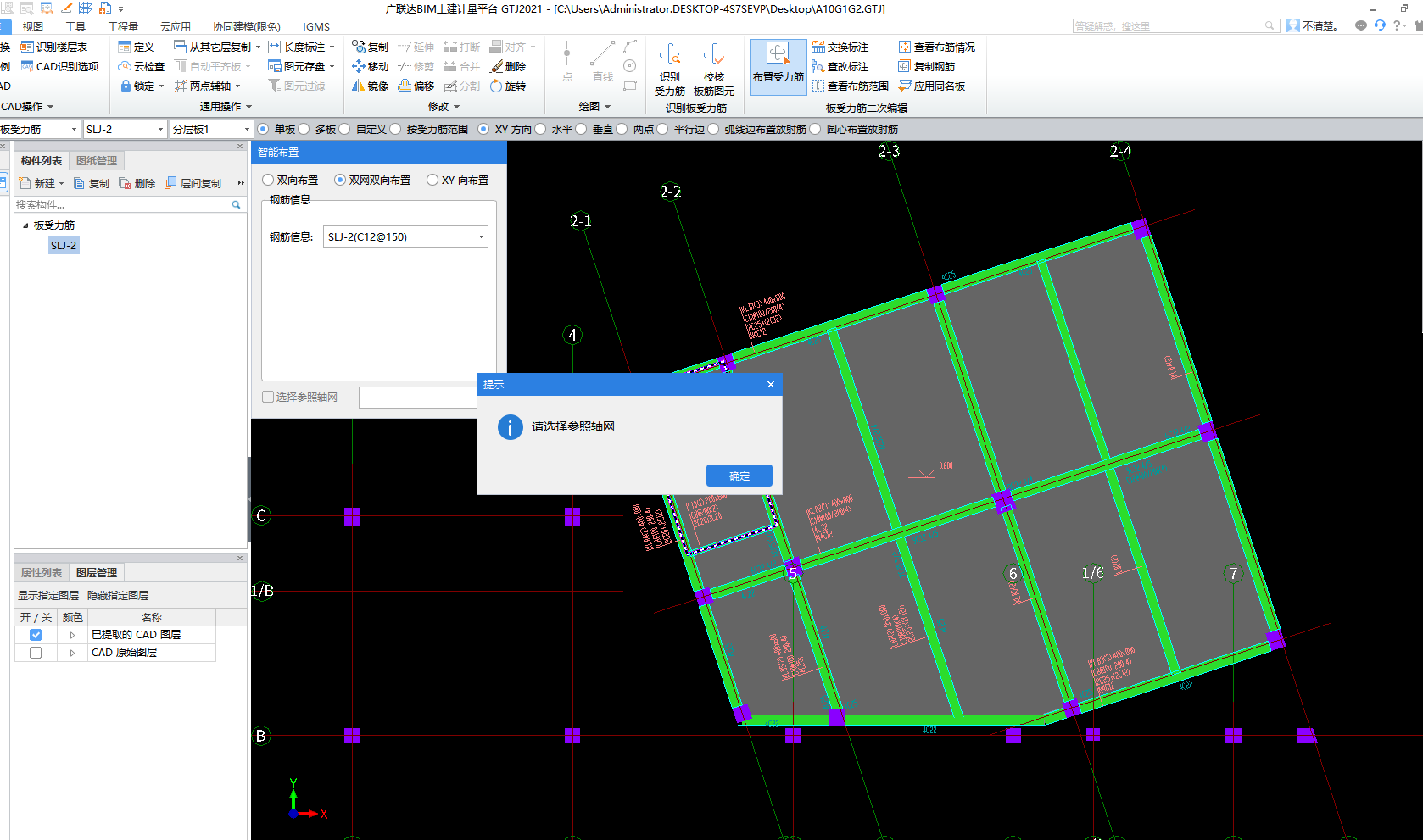Viewport: 1423px width, 840px height.
Task: Select the 水平 radio option
Action: pos(540,129)
